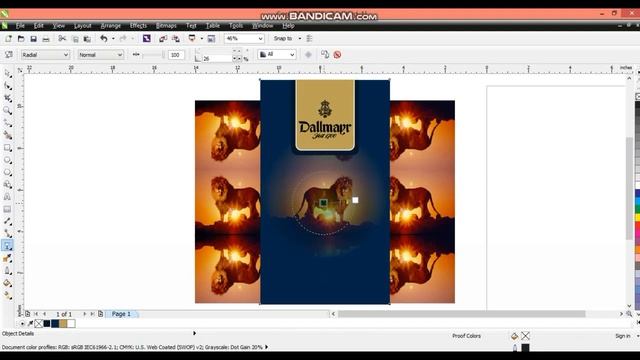Open the Search content purple icon
Viewport: 640px width, 360px height.
tap(147, 38)
